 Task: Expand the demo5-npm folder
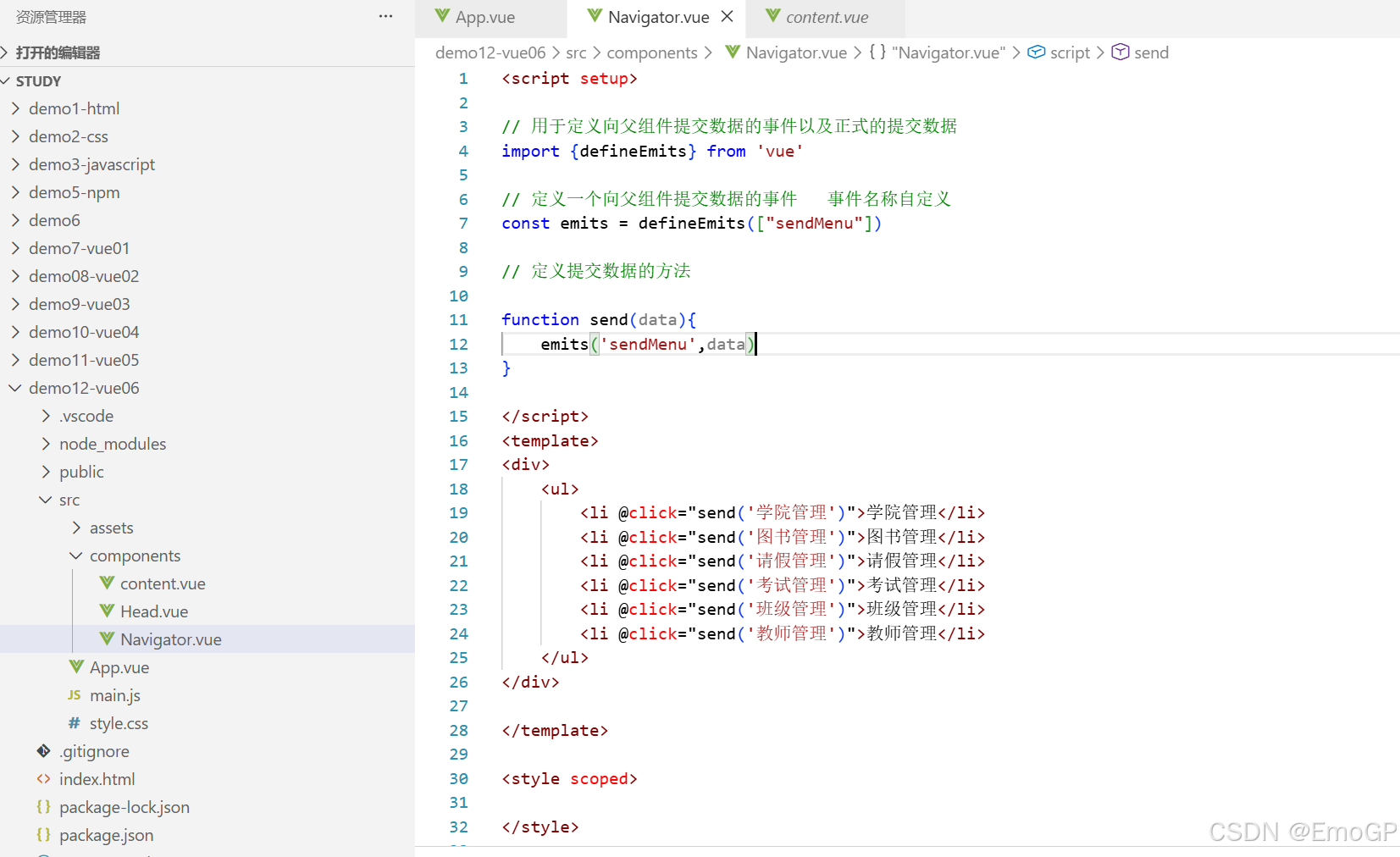[208, 192]
